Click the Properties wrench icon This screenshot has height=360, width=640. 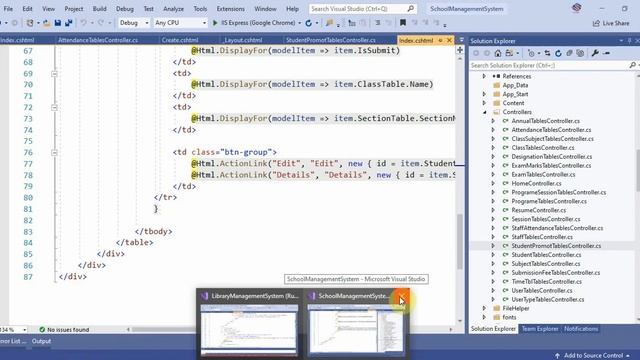[x=595, y=53]
